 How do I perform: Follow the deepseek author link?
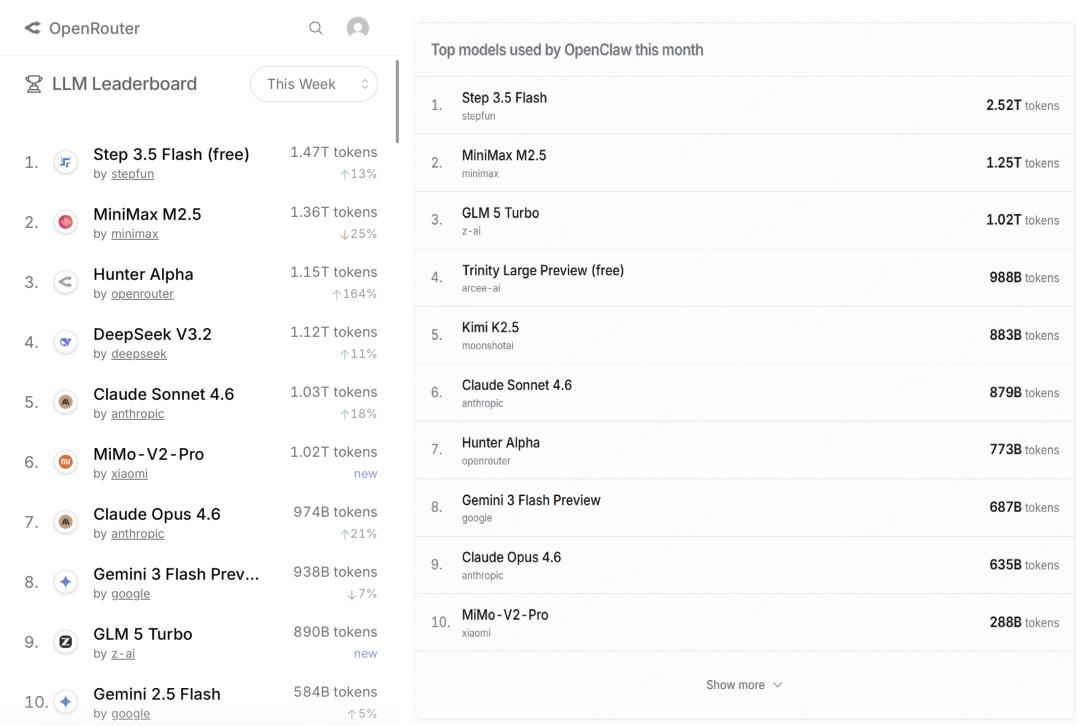[x=138, y=354]
